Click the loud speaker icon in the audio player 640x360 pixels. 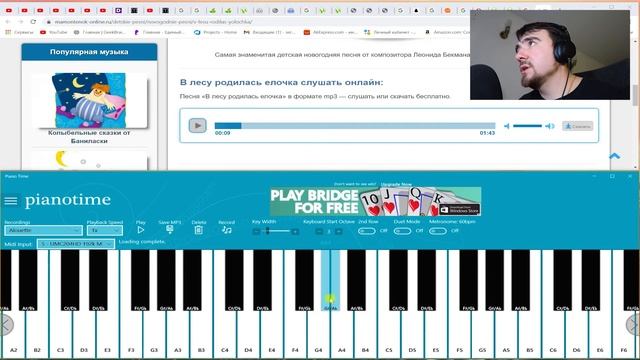click(x=550, y=126)
